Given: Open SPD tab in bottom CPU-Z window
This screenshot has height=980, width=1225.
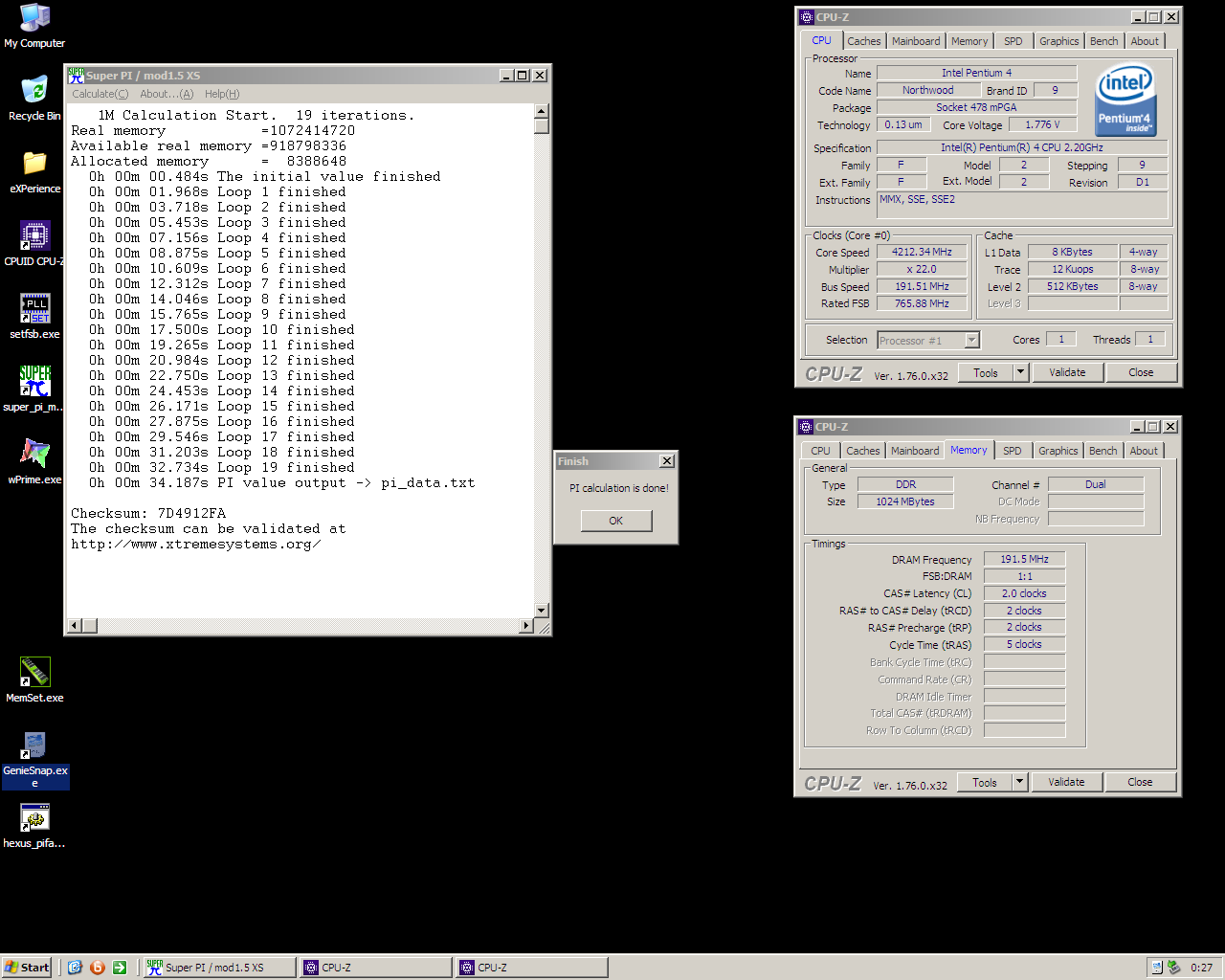Looking at the screenshot, I should pos(1013,451).
